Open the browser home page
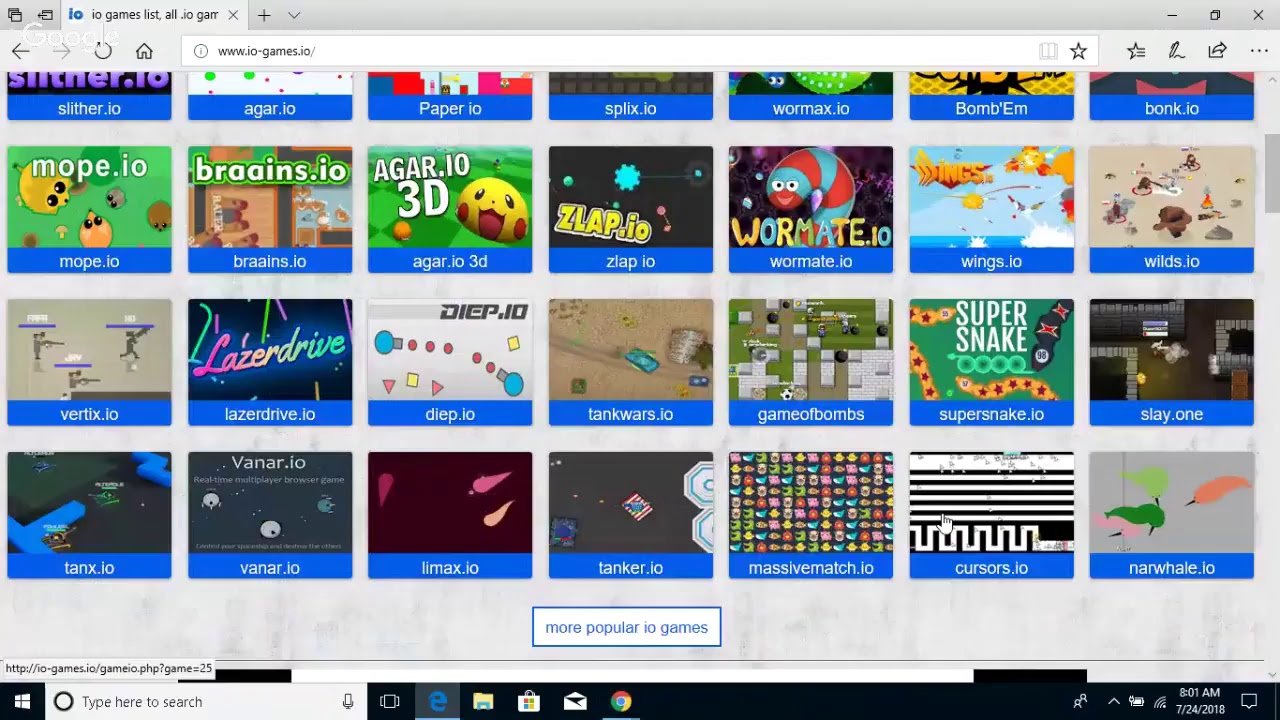This screenshot has height=720, width=1280. (x=144, y=51)
